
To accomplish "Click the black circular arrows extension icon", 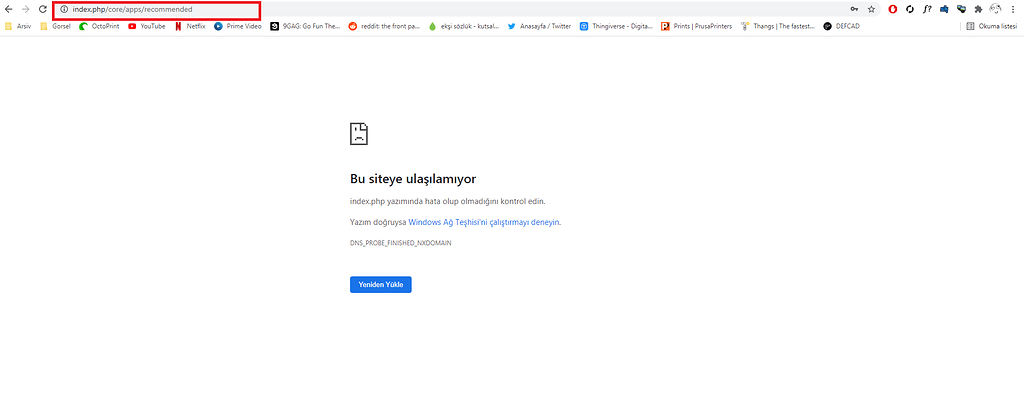I will coord(910,9).
